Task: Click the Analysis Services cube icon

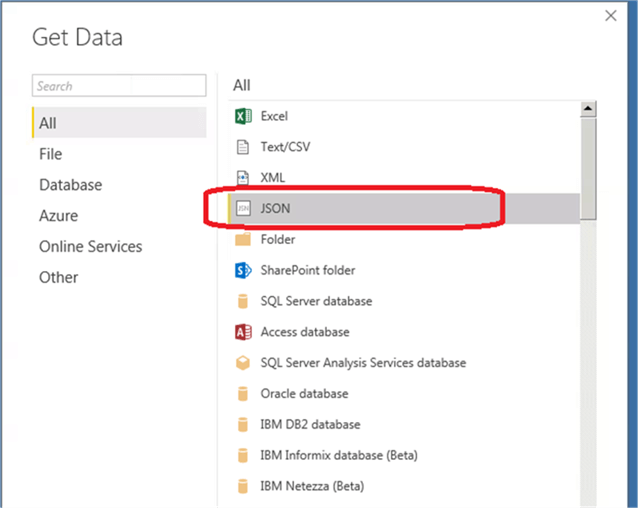Action: [x=243, y=363]
